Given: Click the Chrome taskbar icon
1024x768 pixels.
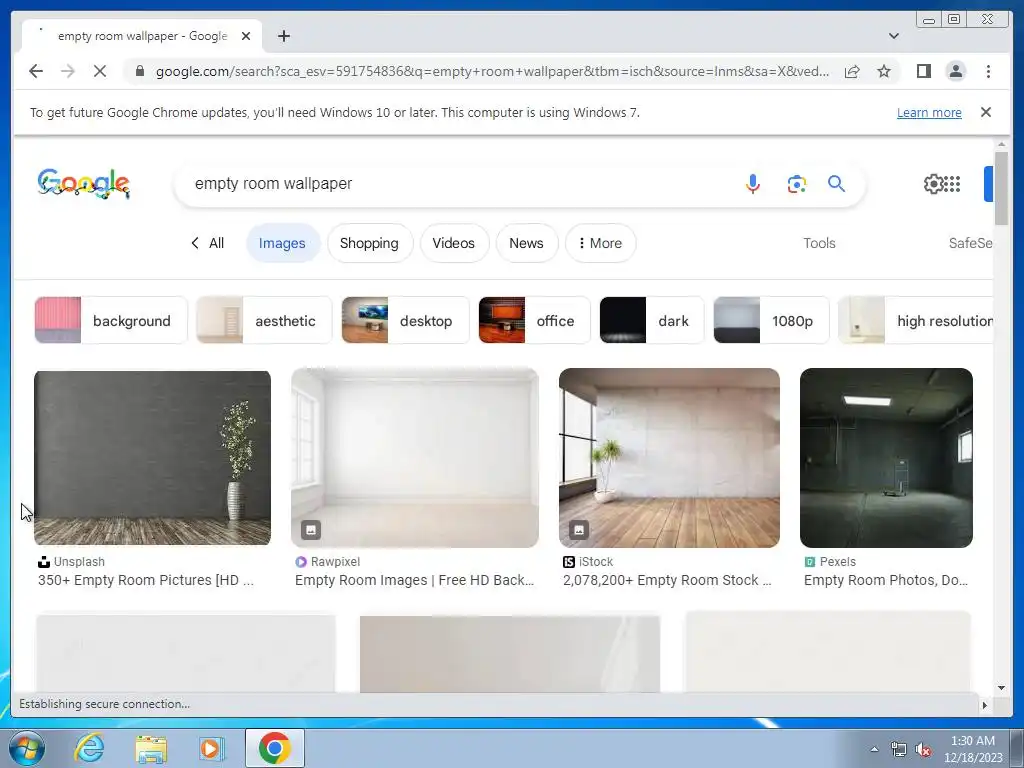Looking at the screenshot, I should click(275, 748).
